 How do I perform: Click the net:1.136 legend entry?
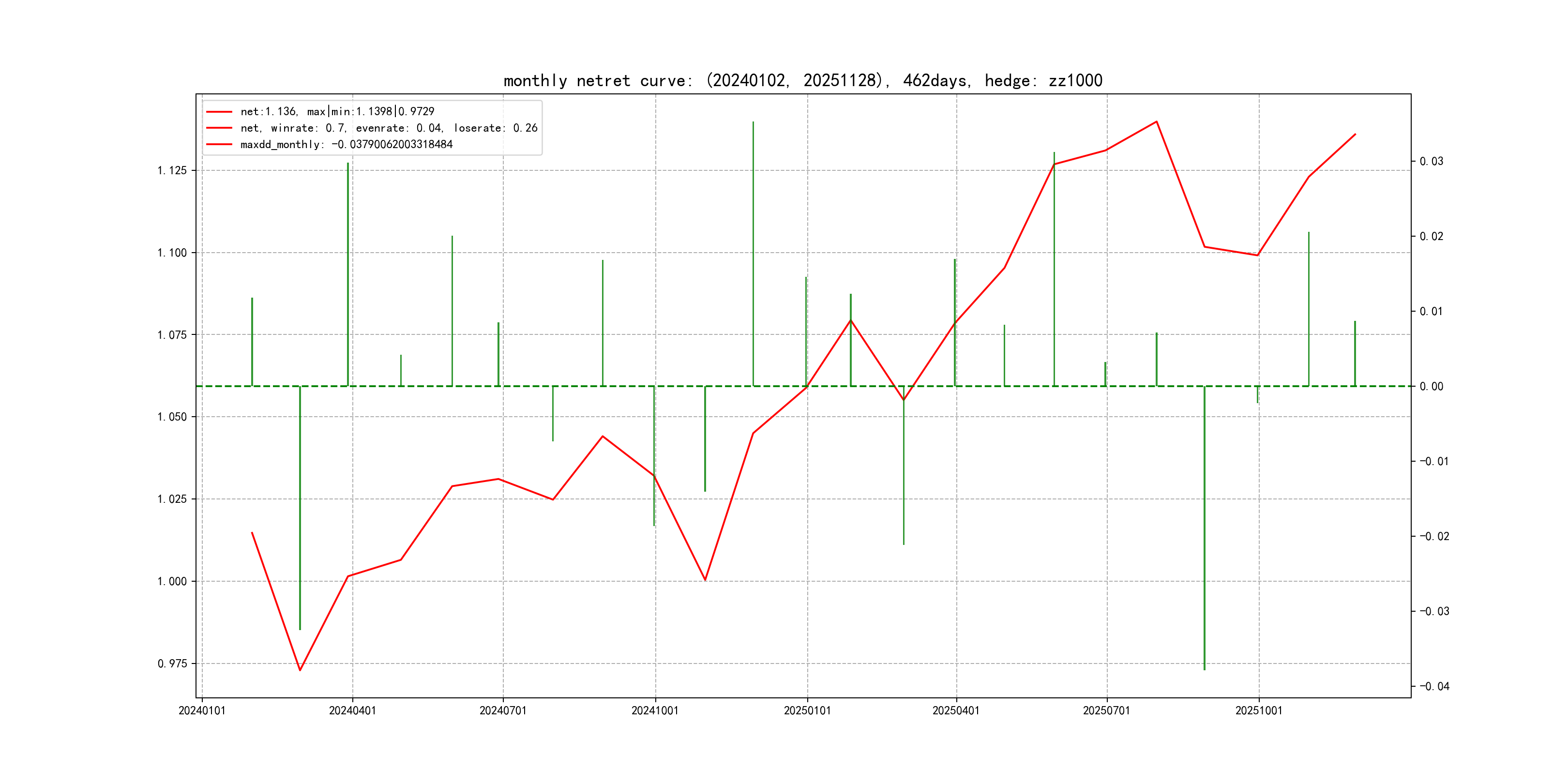click(x=337, y=111)
